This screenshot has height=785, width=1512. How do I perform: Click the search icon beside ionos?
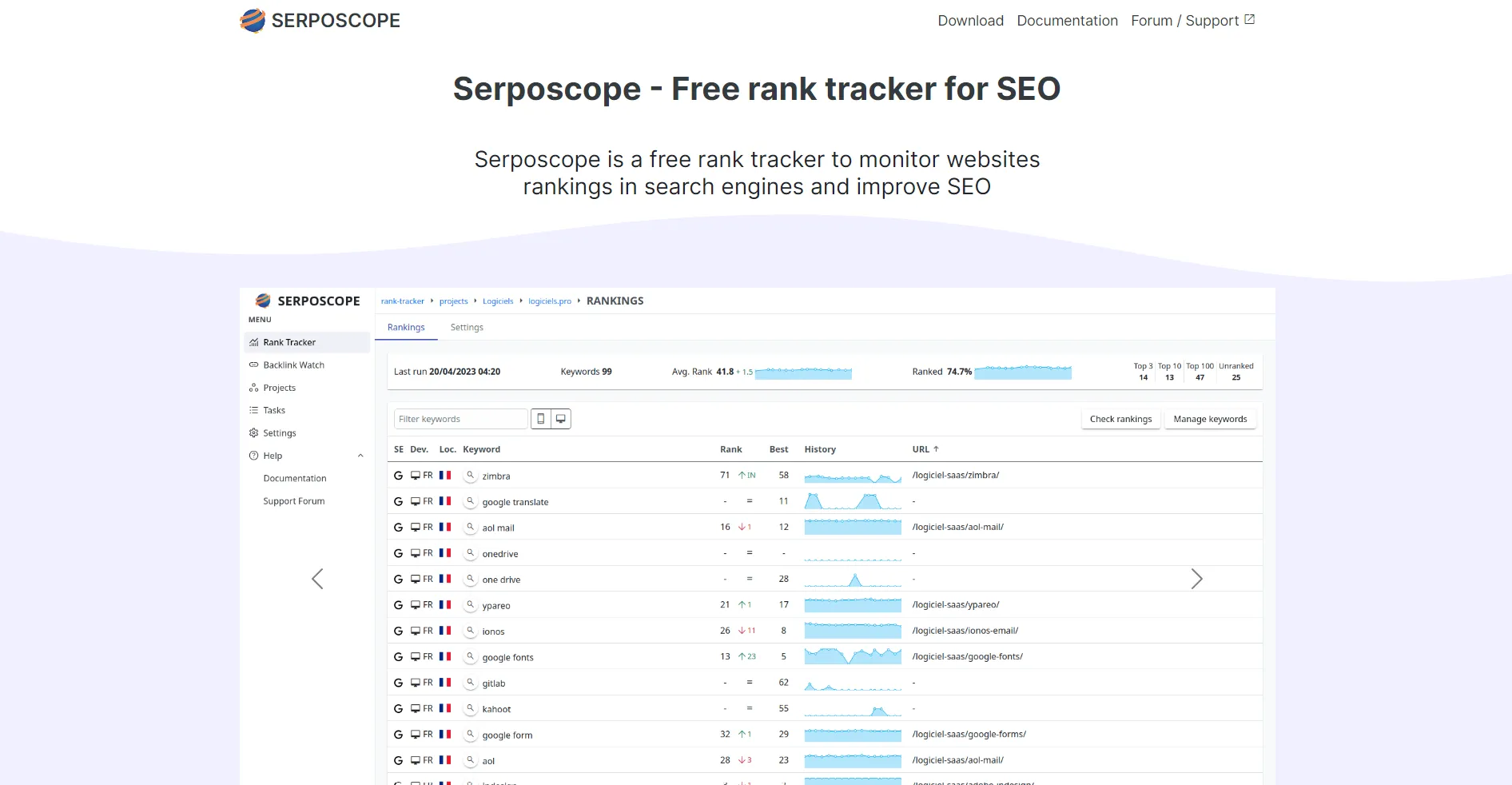tap(471, 631)
